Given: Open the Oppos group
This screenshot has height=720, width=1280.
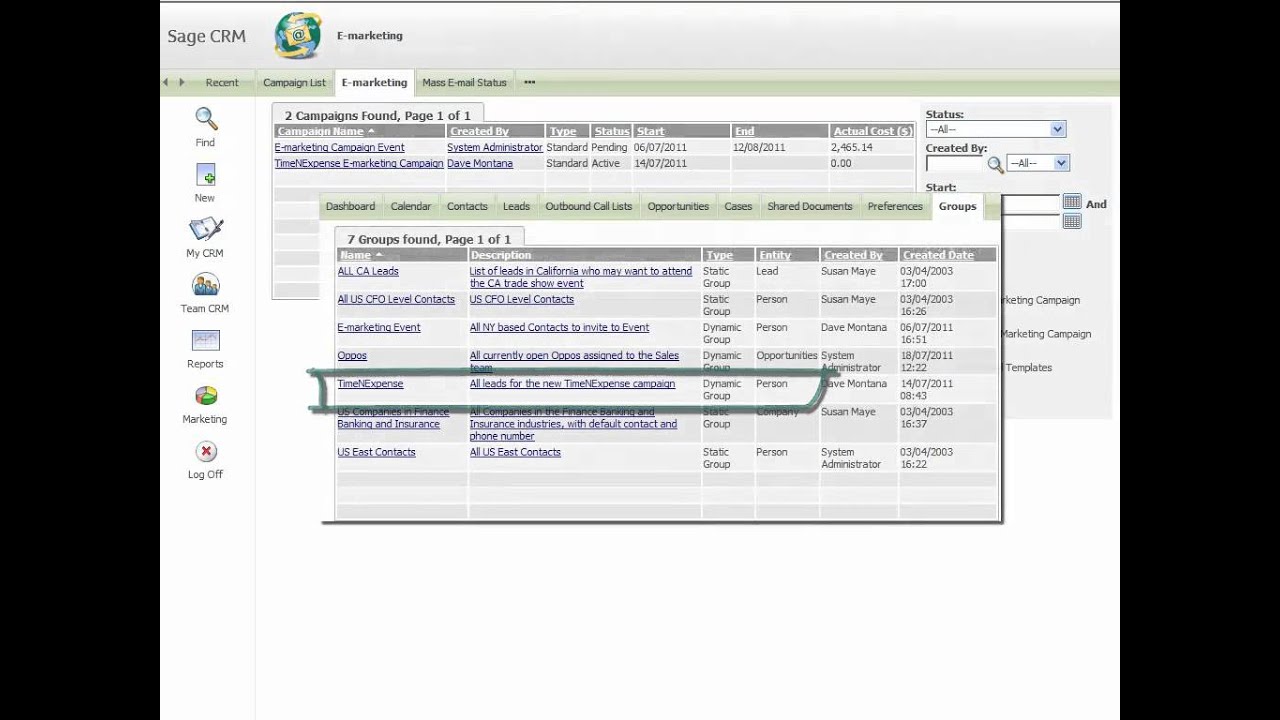Looking at the screenshot, I should pos(352,355).
